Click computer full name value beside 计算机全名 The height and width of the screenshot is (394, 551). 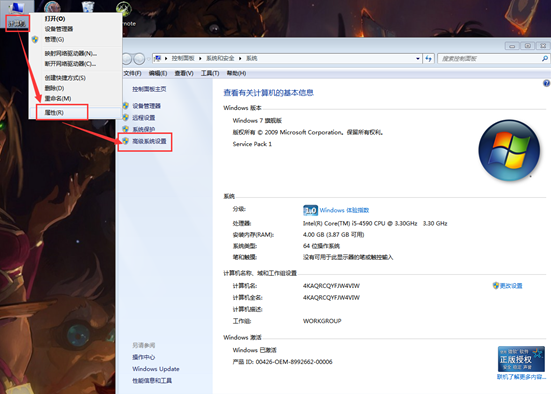point(331,298)
